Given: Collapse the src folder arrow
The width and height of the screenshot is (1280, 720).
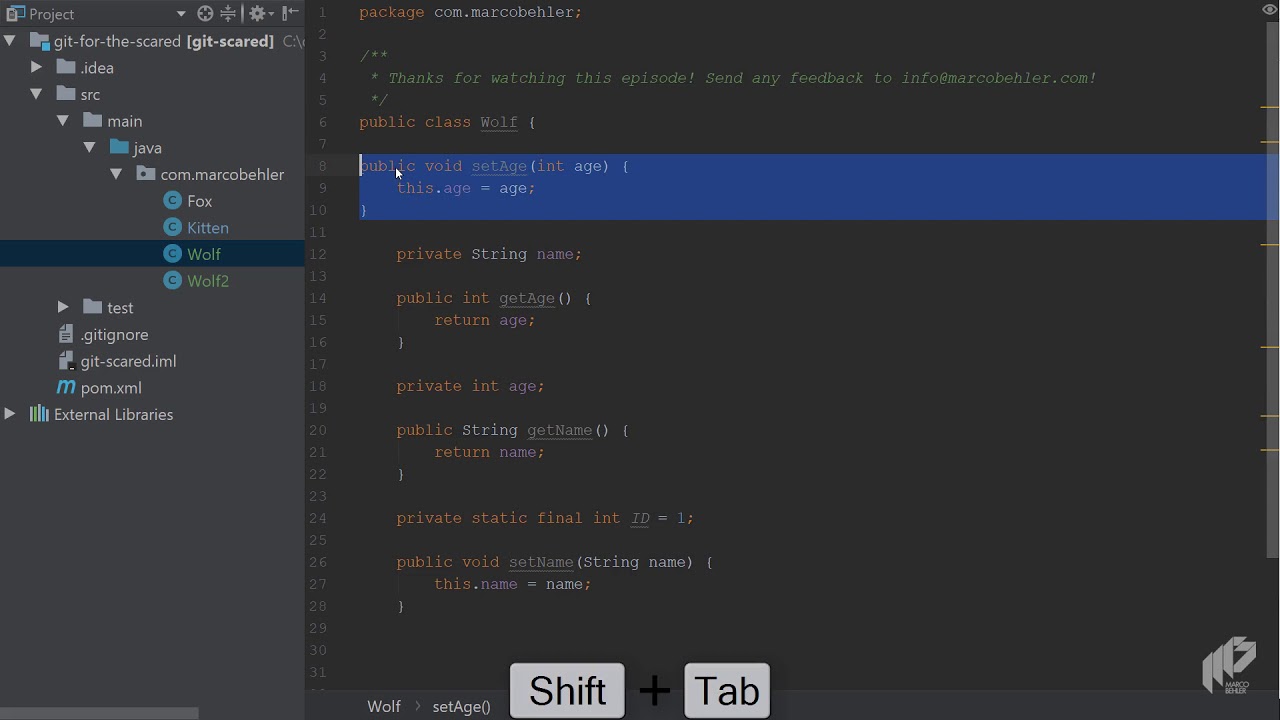Looking at the screenshot, I should tap(37, 94).
